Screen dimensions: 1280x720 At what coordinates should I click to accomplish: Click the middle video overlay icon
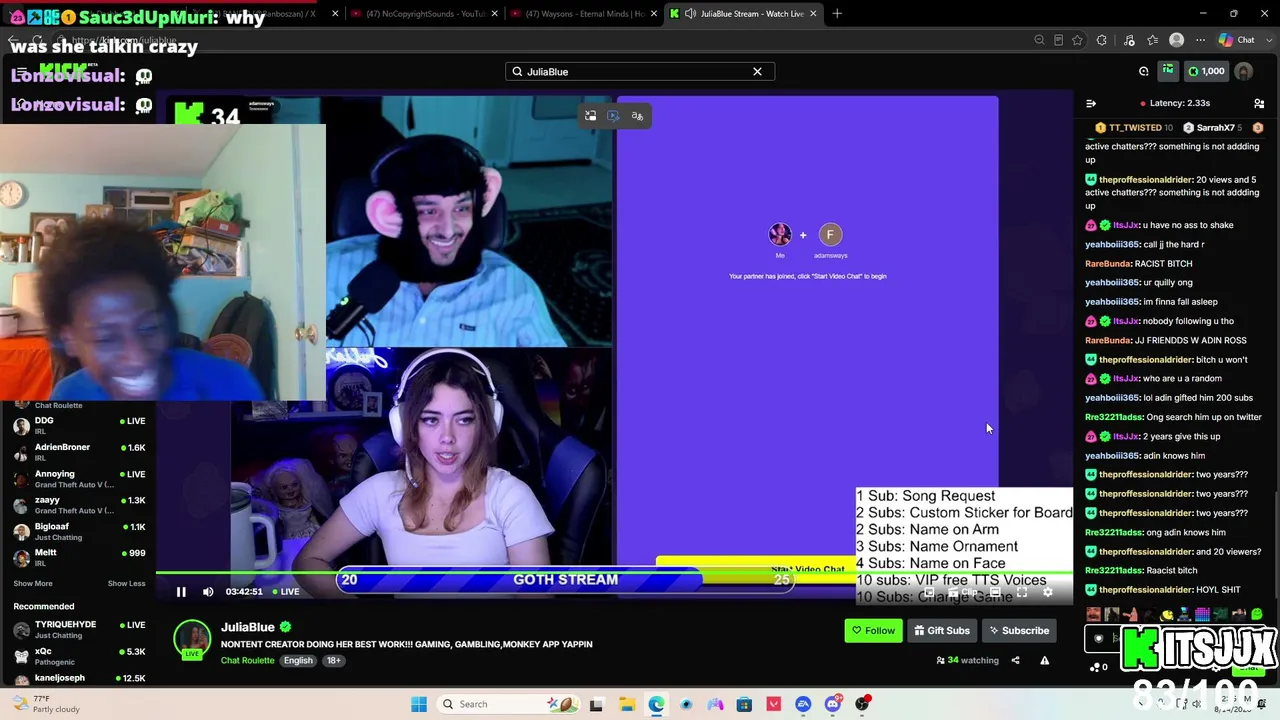613,116
